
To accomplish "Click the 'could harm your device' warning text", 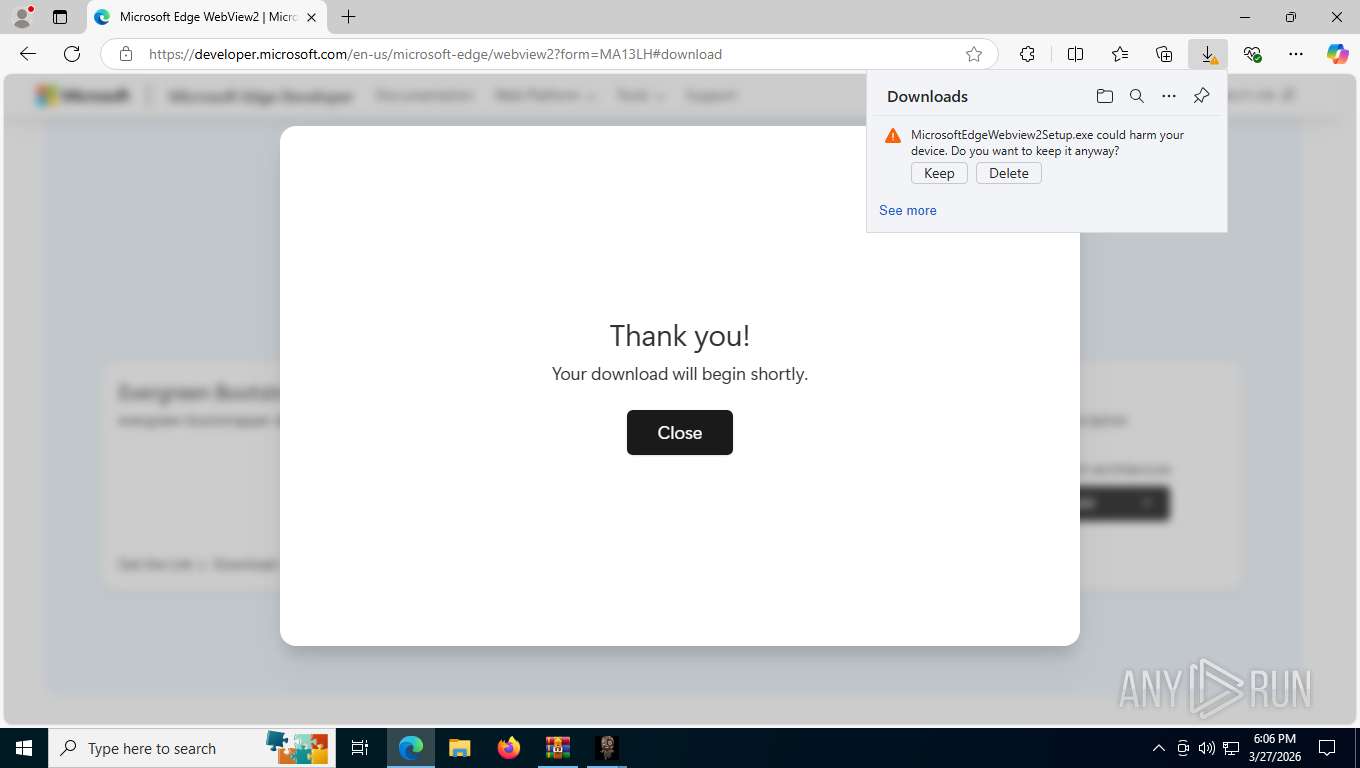I will tap(1047, 143).
